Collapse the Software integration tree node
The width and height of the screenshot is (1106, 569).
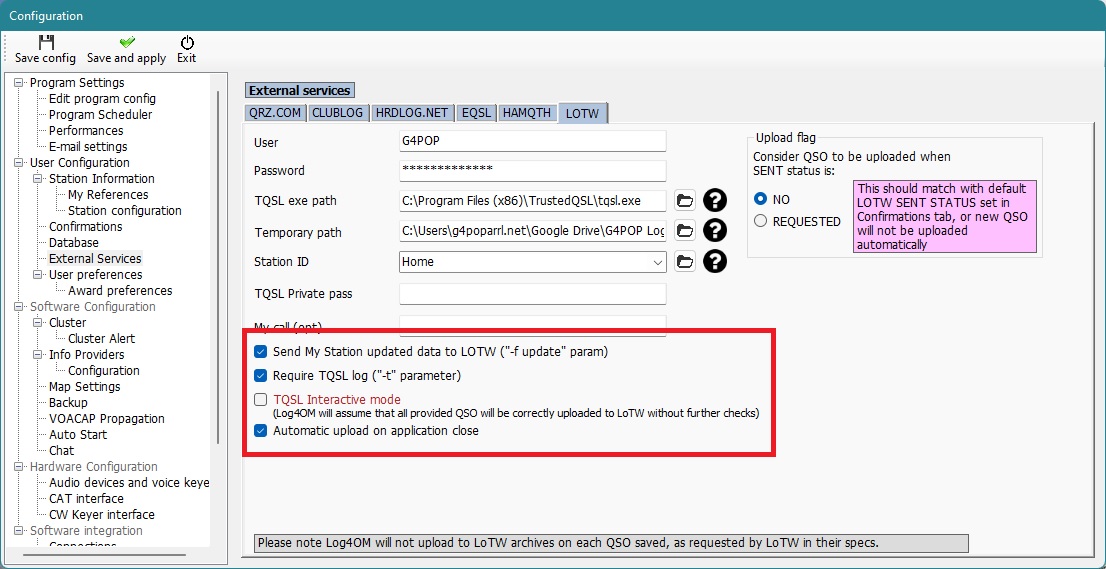click(19, 531)
